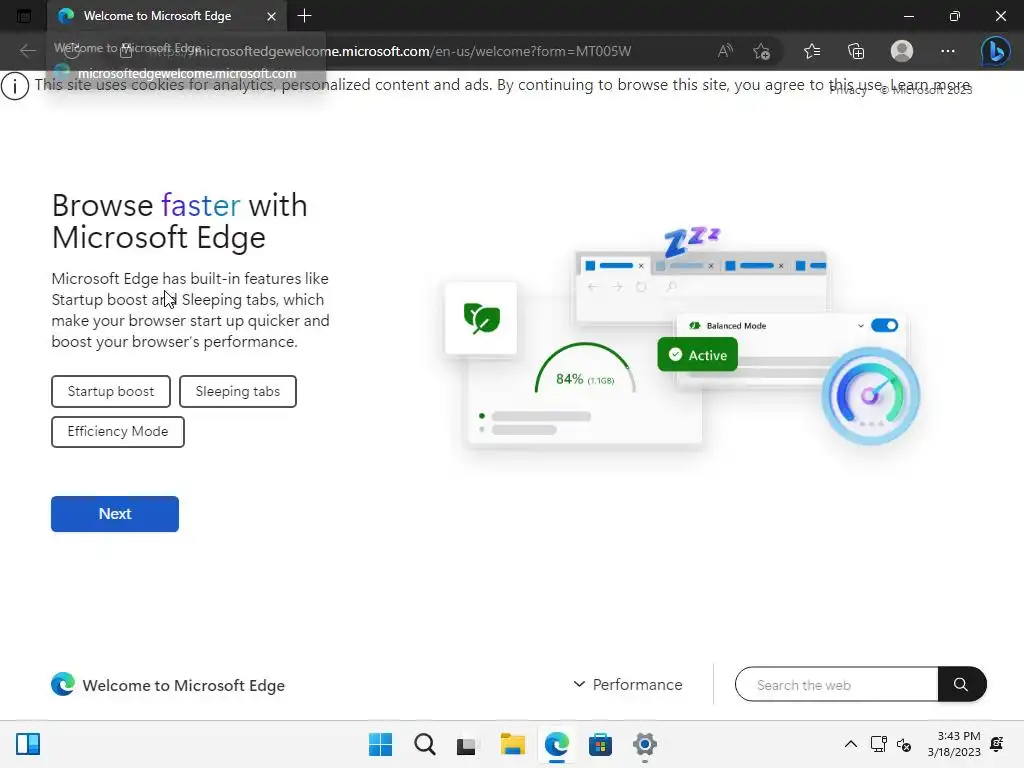Viewport: 1024px width, 768px height.
Task: Toggle the Read aloud icon
Action: click(x=725, y=51)
